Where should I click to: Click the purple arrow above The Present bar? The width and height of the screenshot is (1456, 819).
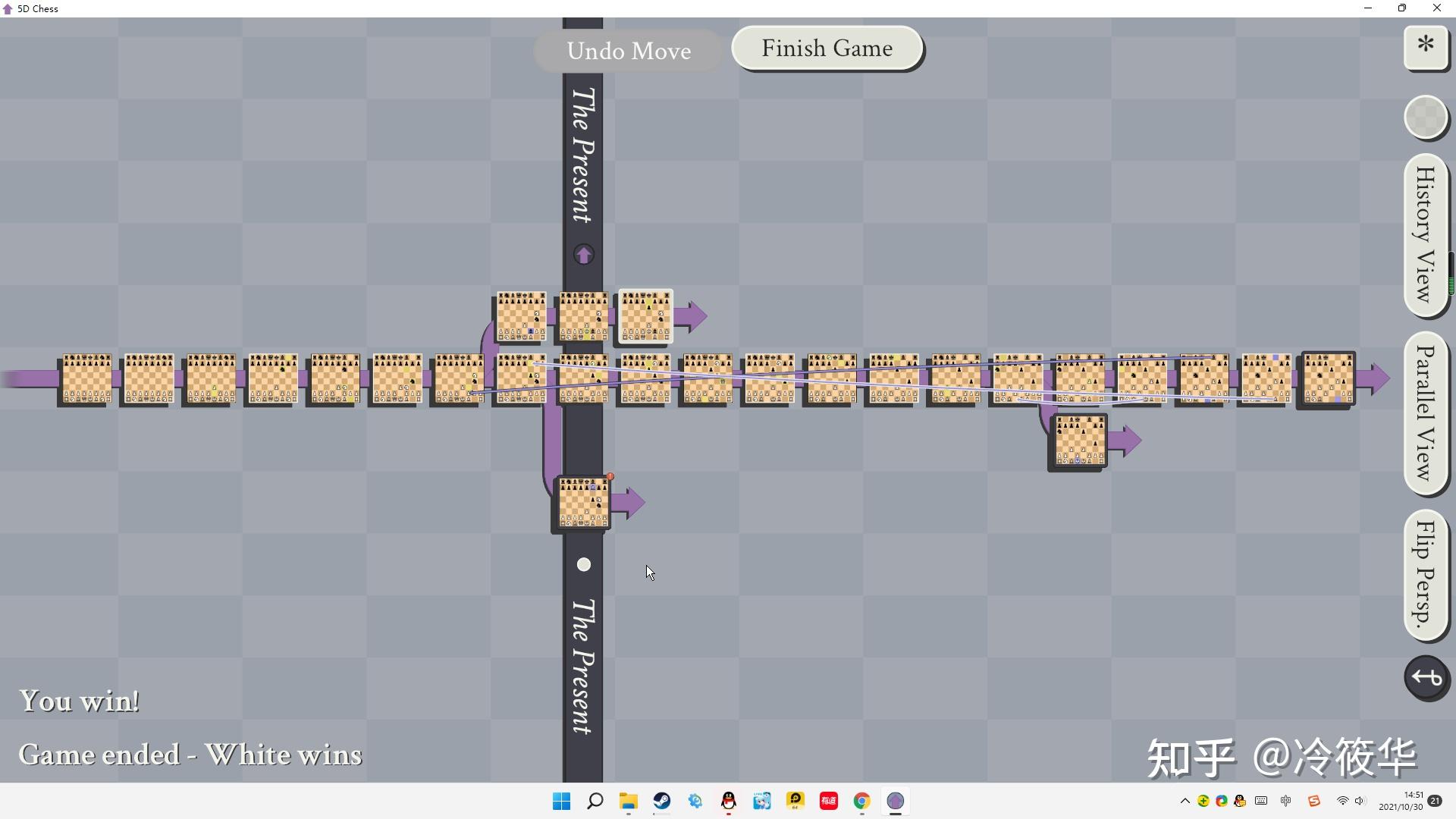[x=583, y=254]
